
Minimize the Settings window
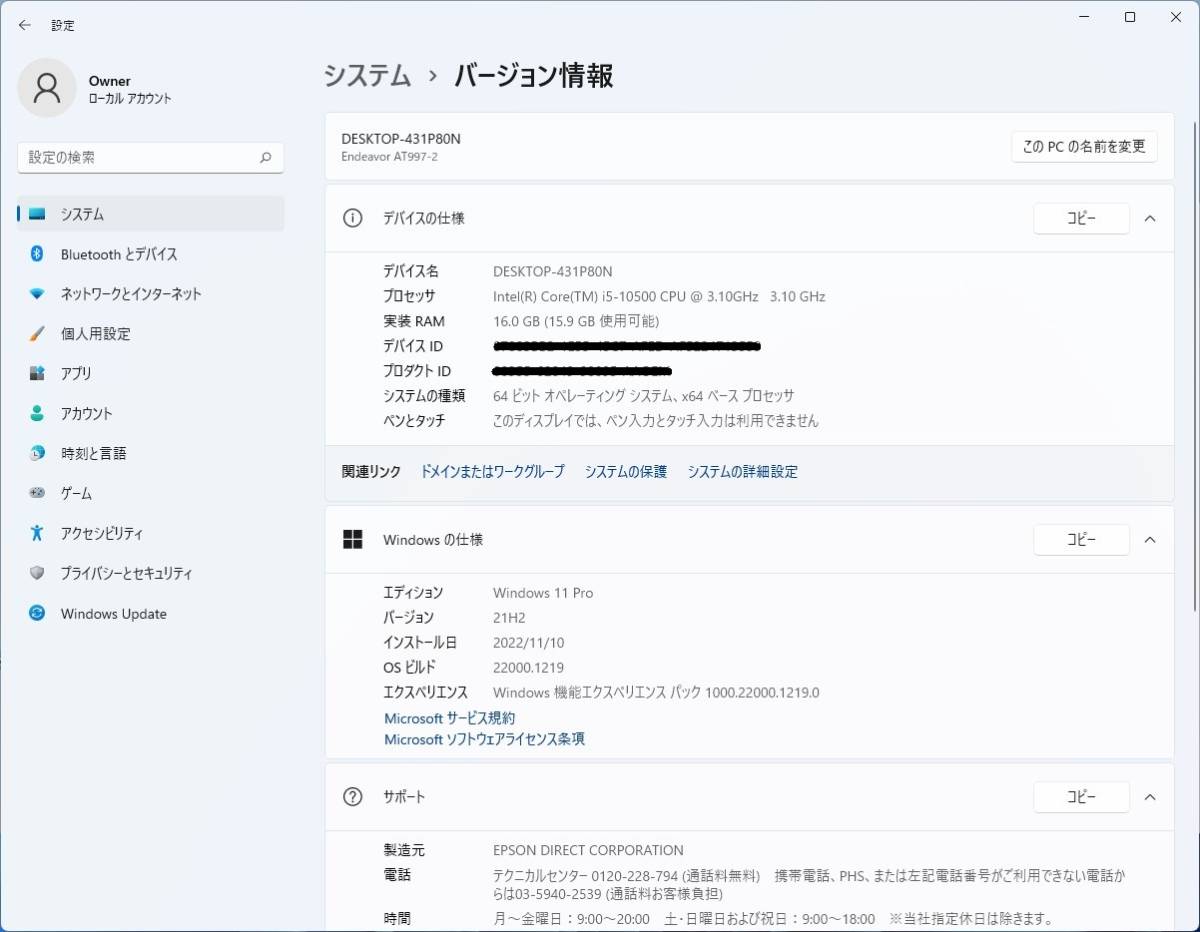[x=1084, y=17]
